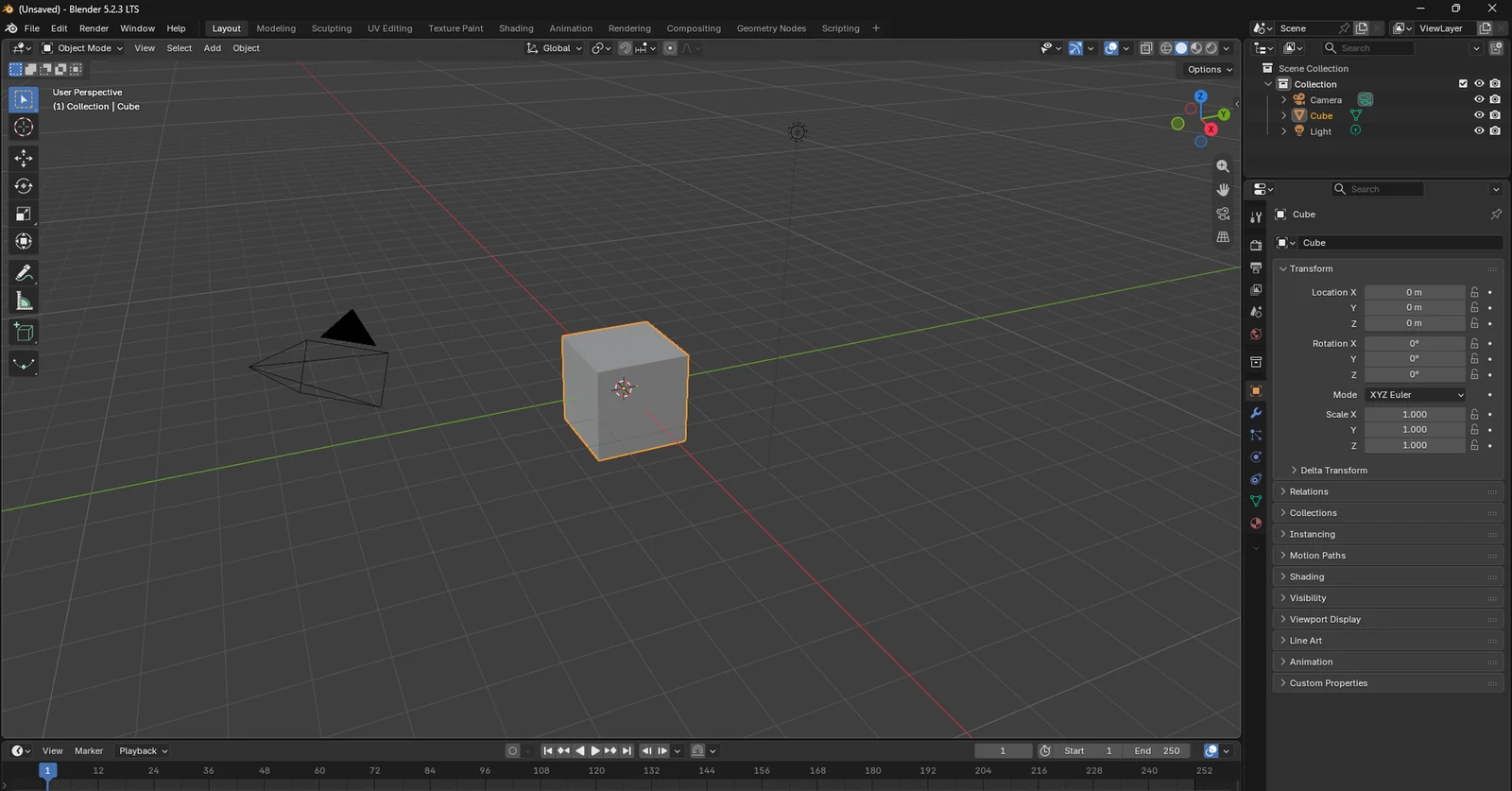The height and width of the screenshot is (791, 1512).
Task: Open the Object Mode dropdown
Action: click(x=82, y=48)
